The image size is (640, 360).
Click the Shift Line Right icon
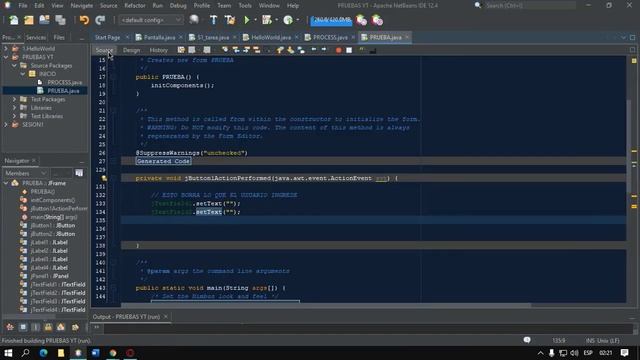click(x=324, y=50)
